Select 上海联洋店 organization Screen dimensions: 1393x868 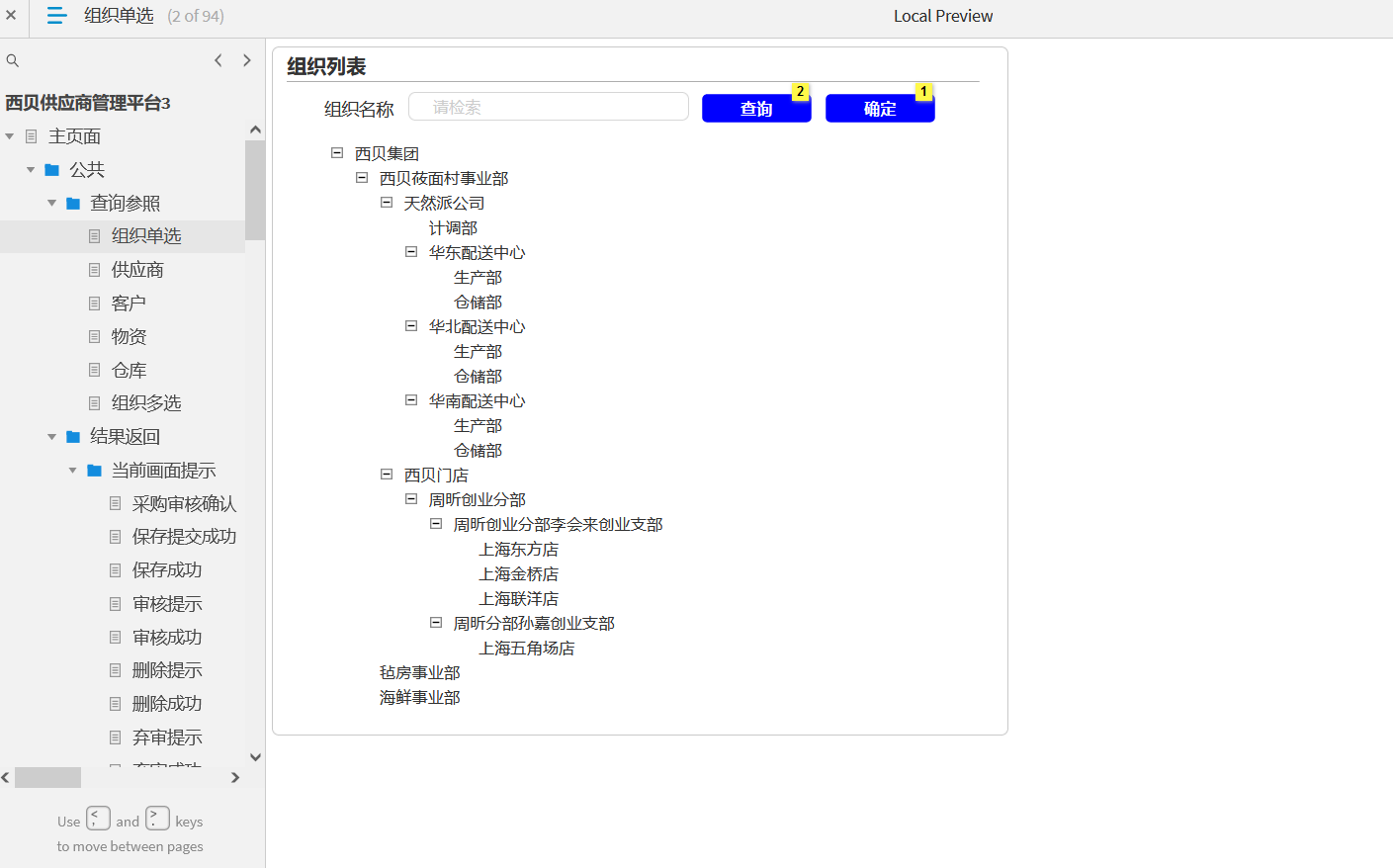(x=519, y=599)
